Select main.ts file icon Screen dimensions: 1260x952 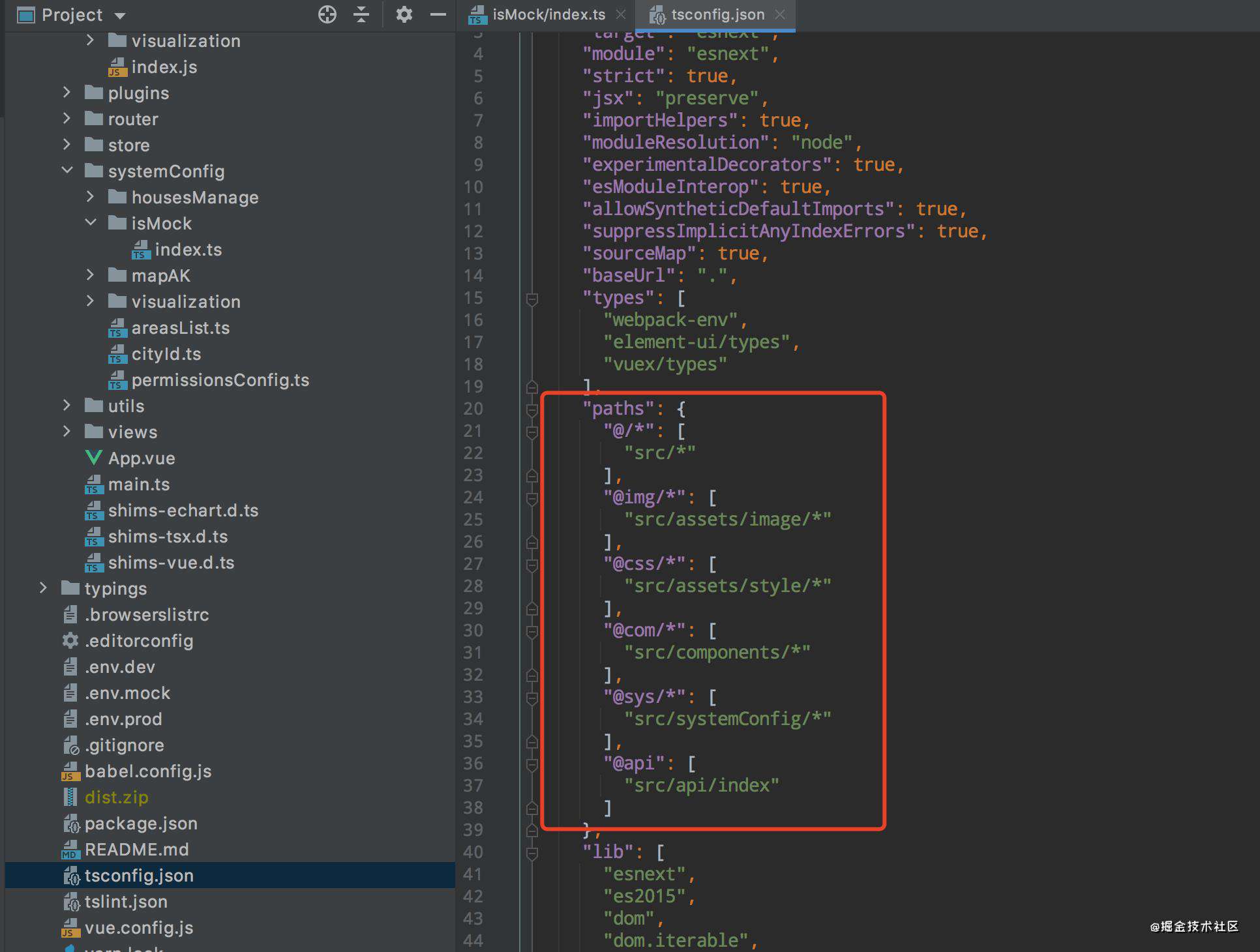pos(94,484)
